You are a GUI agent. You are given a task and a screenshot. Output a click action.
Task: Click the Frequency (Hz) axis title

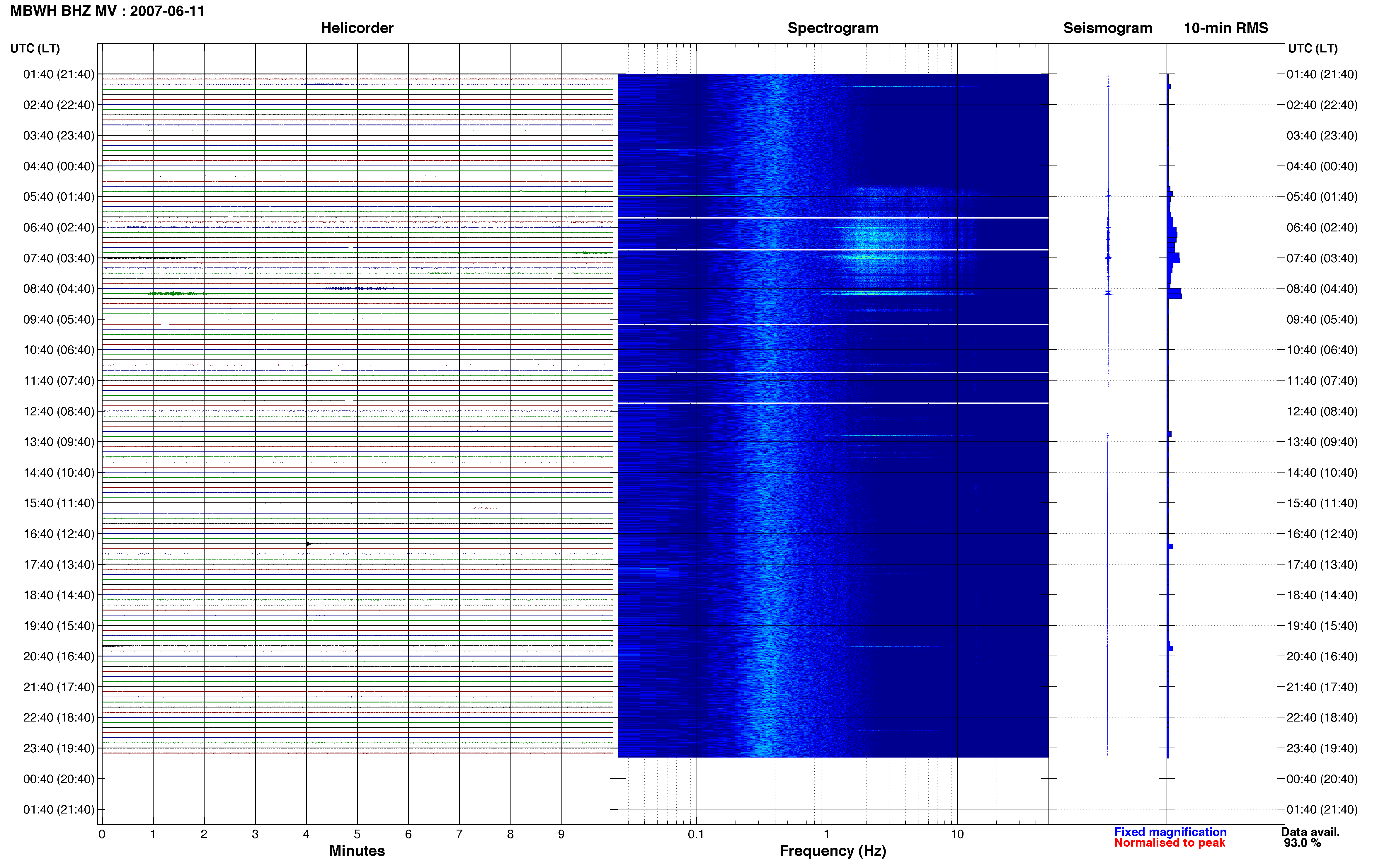(833, 851)
